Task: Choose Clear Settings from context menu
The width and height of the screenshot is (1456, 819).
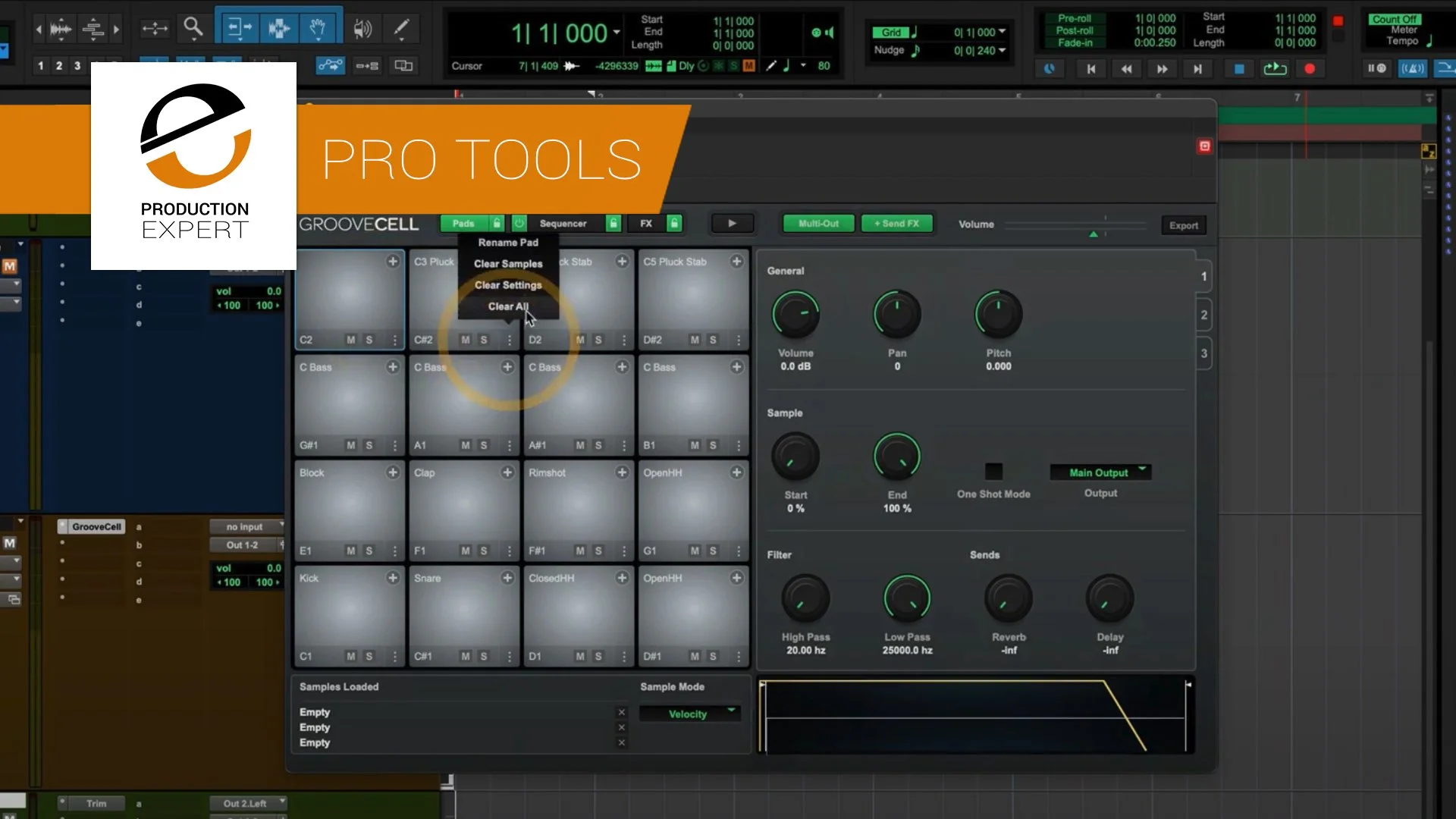Action: 508,285
